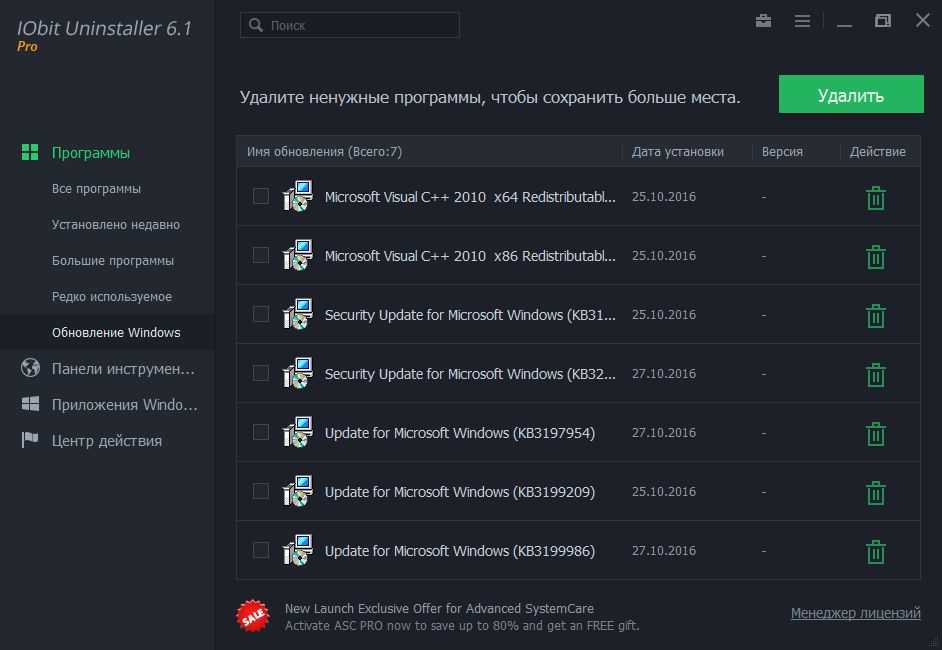Viewport: 942px width, 650px height.
Task: Select Microsoft Visual C++ 2010 x86 Redistributabl... row
Action: click(x=578, y=255)
